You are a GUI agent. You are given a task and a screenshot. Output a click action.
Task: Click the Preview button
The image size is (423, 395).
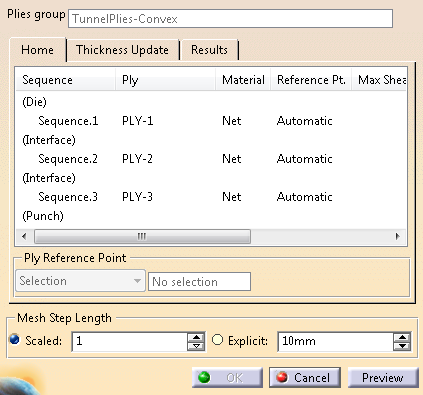point(383,378)
